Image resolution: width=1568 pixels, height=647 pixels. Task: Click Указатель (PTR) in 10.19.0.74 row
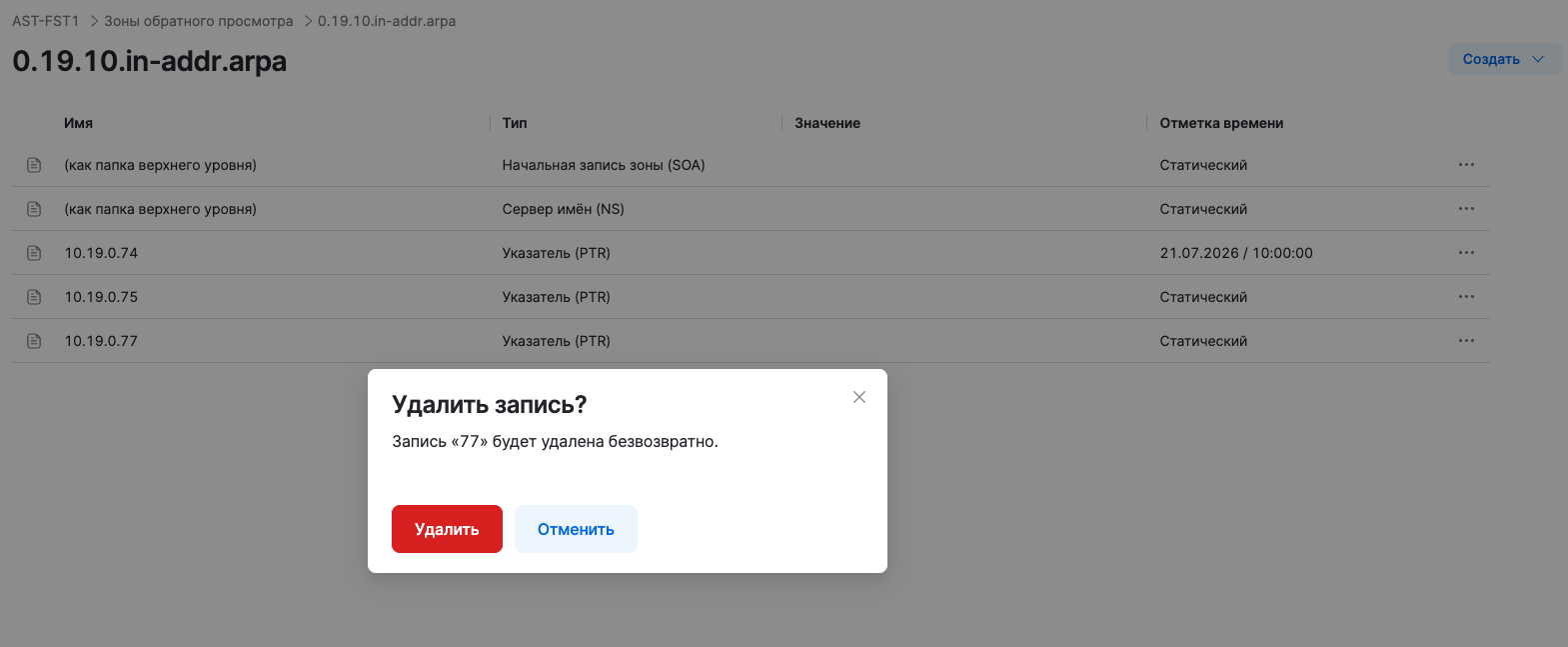tap(556, 253)
